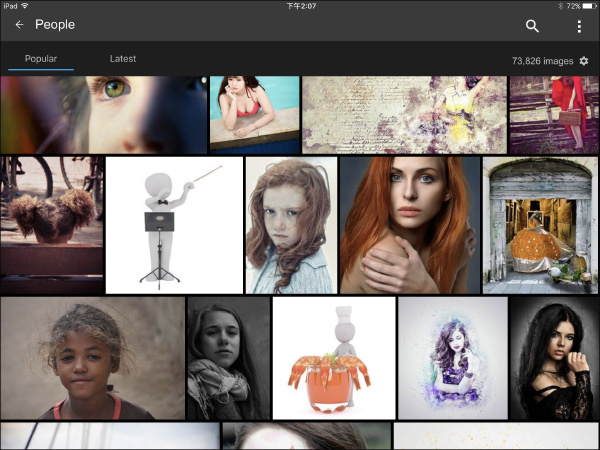This screenshot has height=450, width=600.
Task: Open the red-haired woman portrait
Action: pos(409,224)
